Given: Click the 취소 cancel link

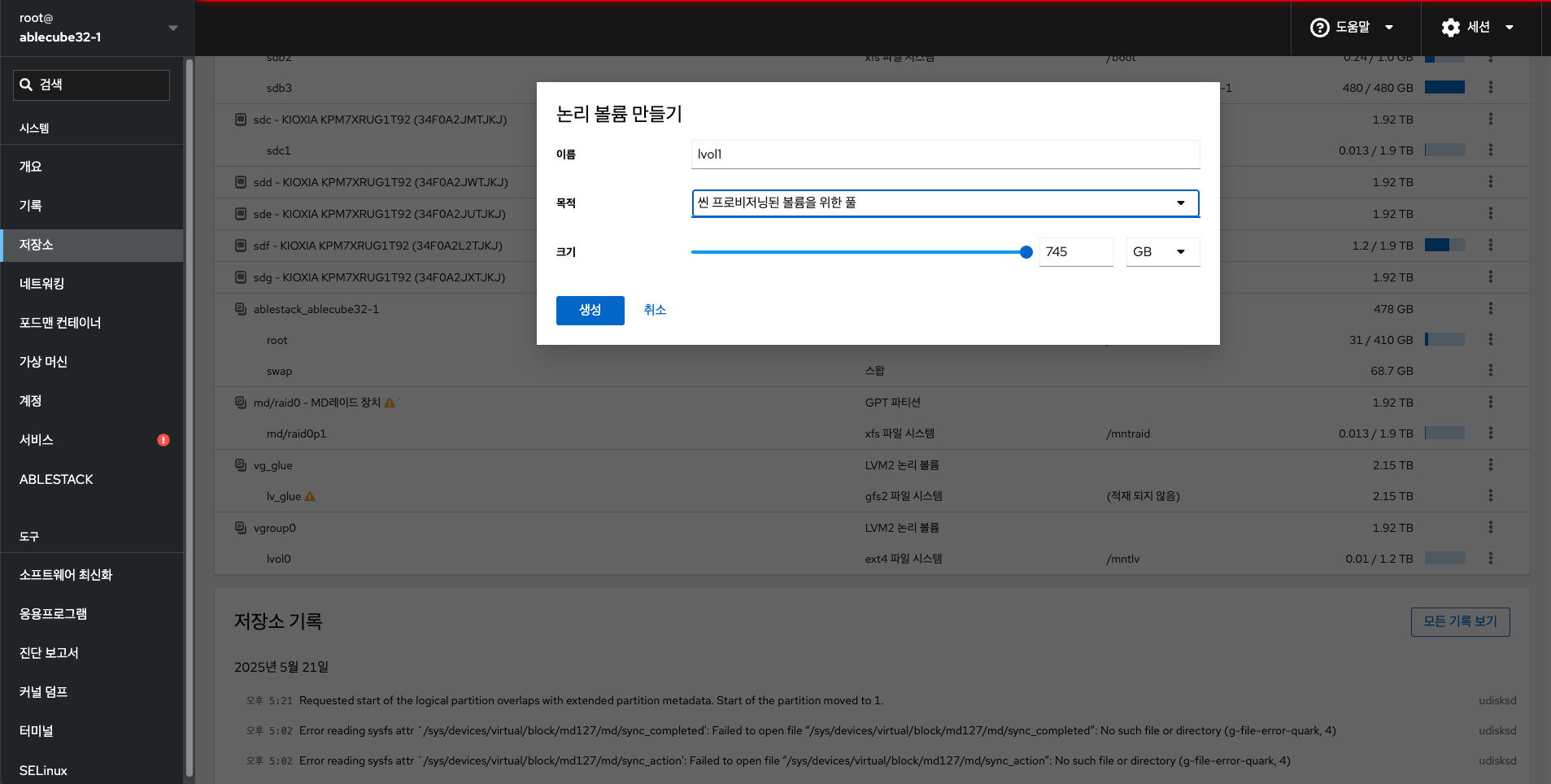Looking at the screenshot, I should 655,310.
